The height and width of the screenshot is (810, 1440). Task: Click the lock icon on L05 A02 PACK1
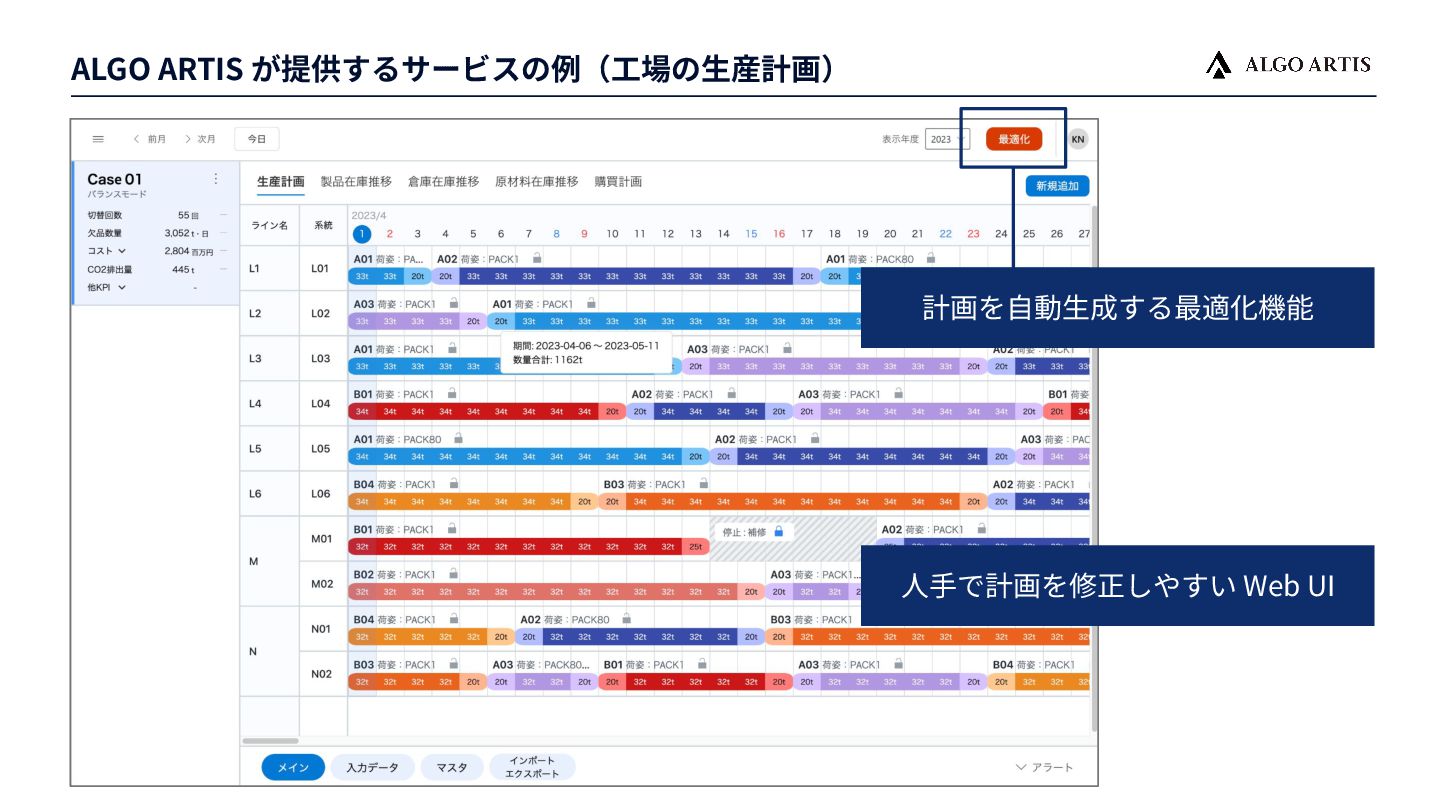tap(815, 438)
